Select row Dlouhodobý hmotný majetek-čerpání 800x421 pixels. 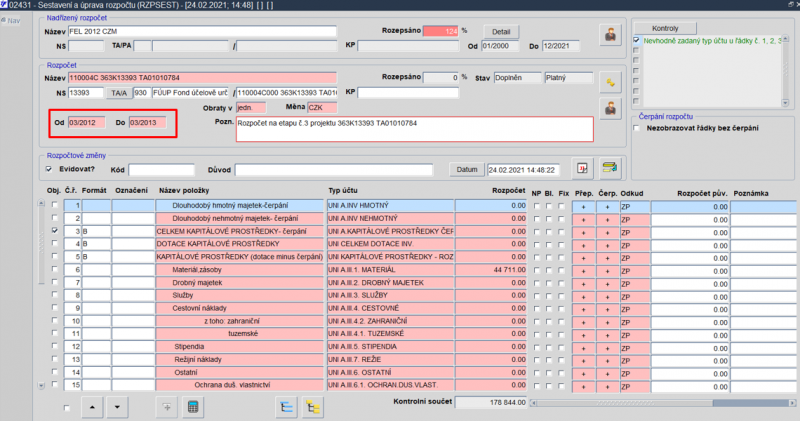pyautogui.click(x=239, y=205)
